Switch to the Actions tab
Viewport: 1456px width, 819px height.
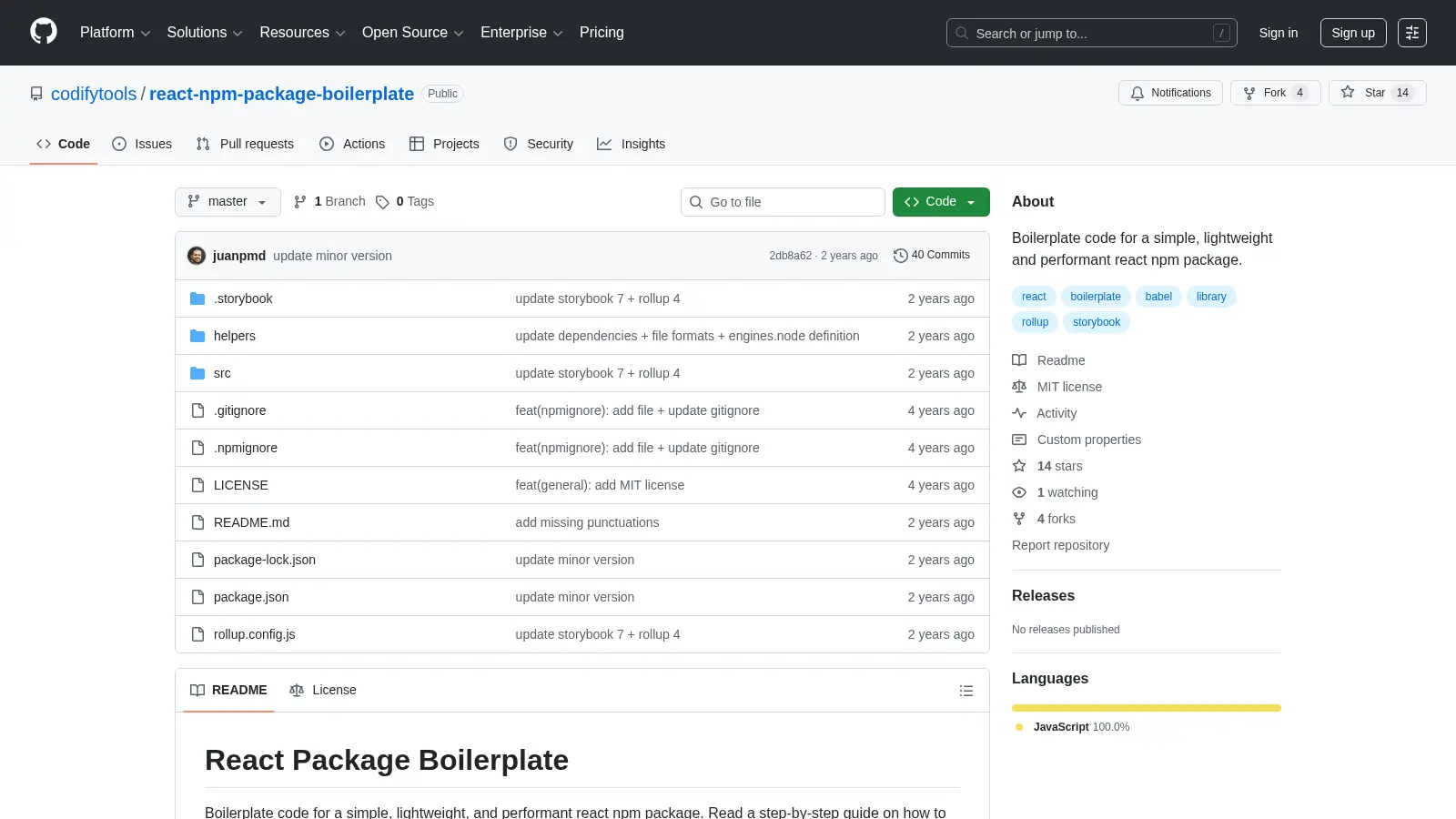(352, 144)
